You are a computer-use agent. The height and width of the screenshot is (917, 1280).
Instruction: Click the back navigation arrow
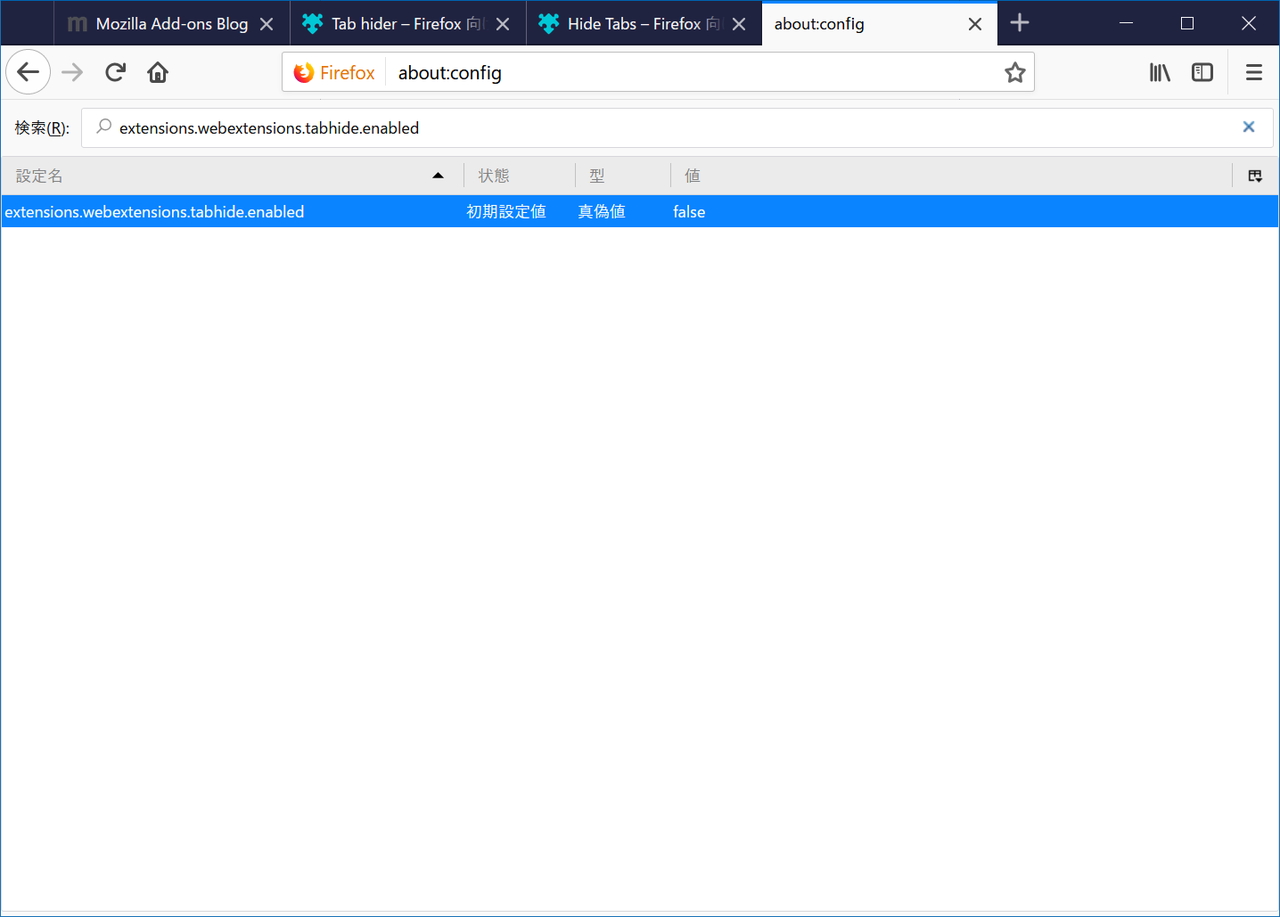coord(27,71)
